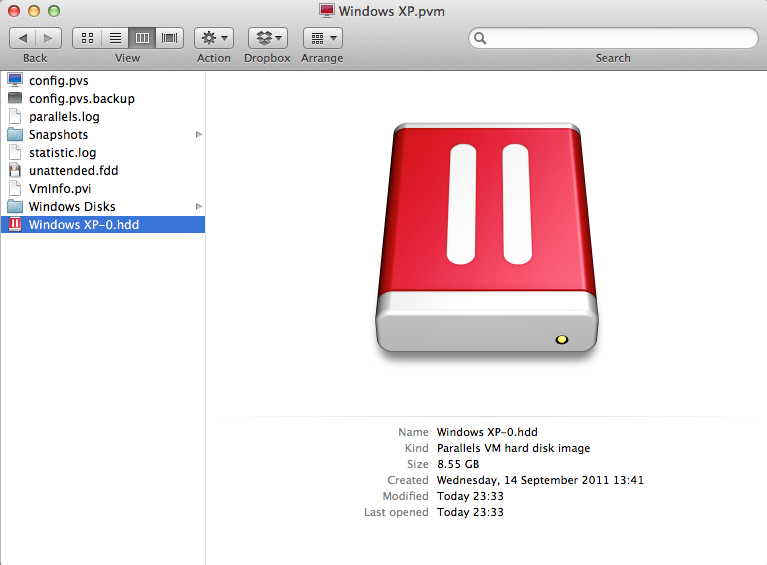Expand the Windows Disks folder arrow
The width and height of the screenshot is (767, 565).
pos(199,206)
